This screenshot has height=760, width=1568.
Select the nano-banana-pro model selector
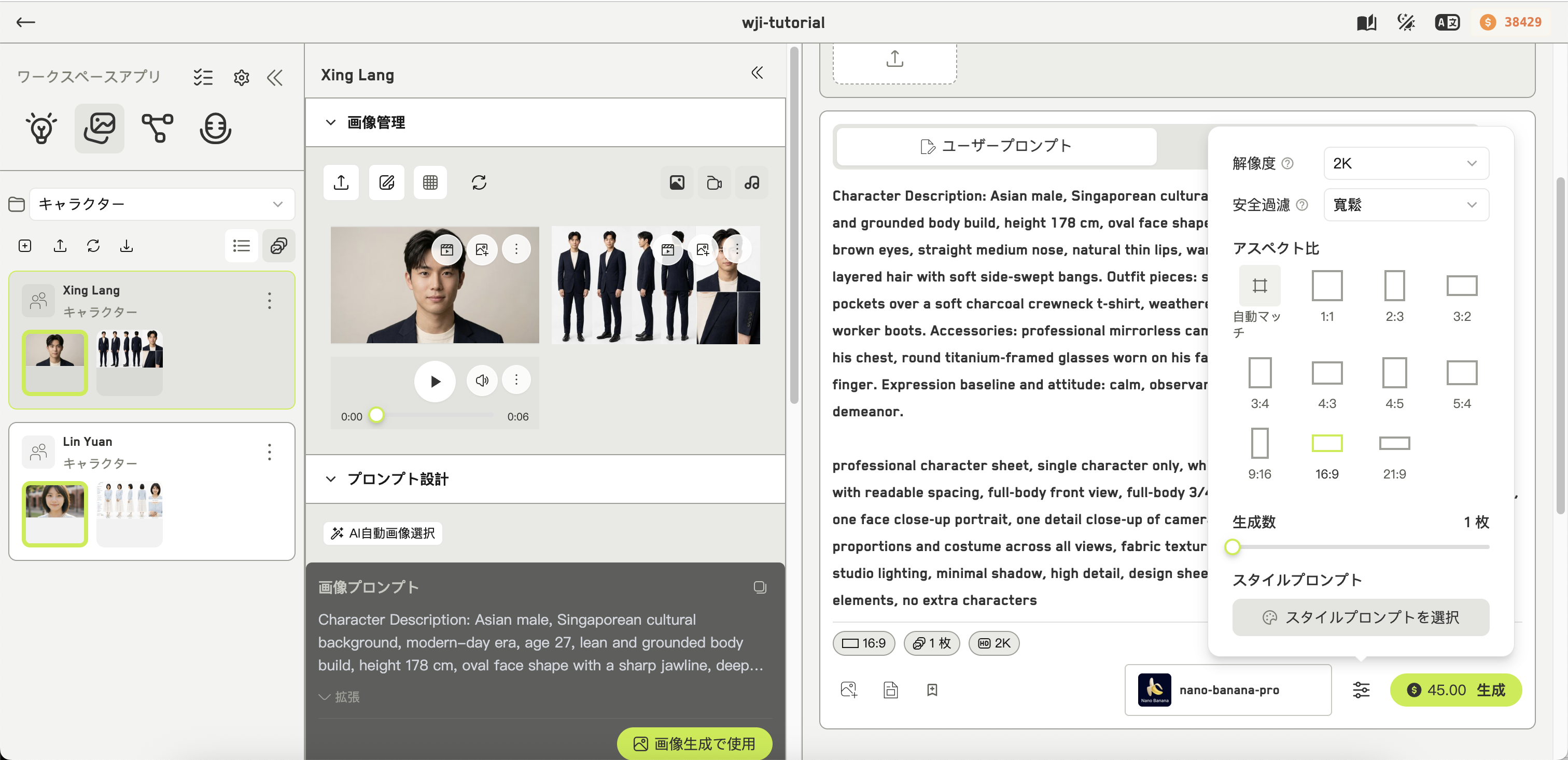pos(1228,690)
